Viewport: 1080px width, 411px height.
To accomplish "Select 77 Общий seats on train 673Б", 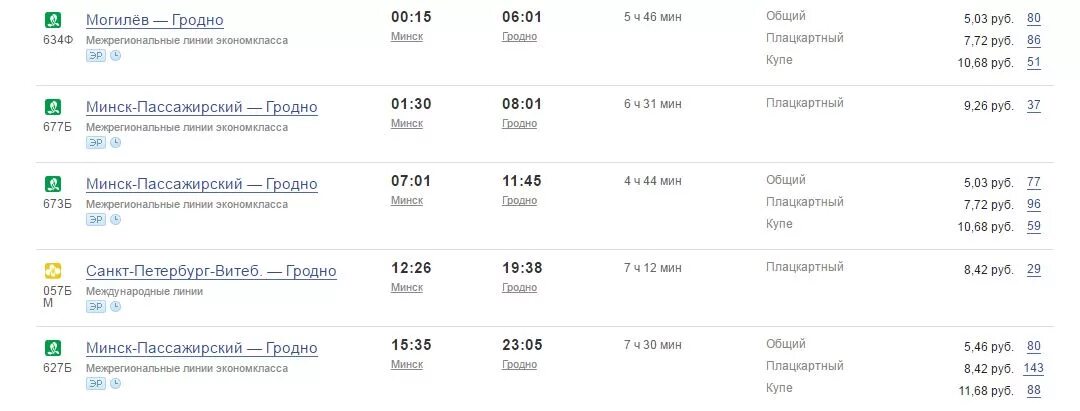I will (1034, 182).
